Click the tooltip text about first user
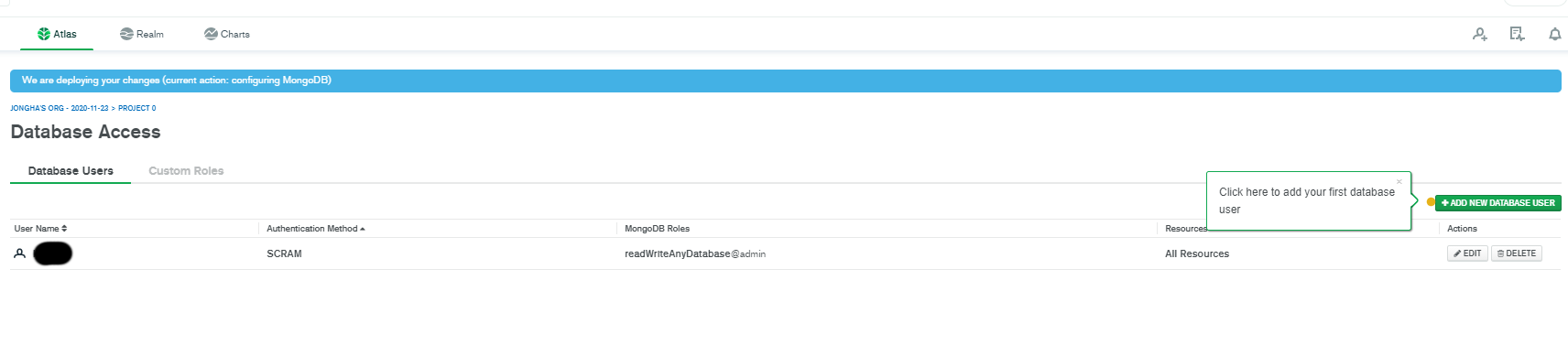This screenshot has height=345, width=1568. click(x=1307, y=200)
